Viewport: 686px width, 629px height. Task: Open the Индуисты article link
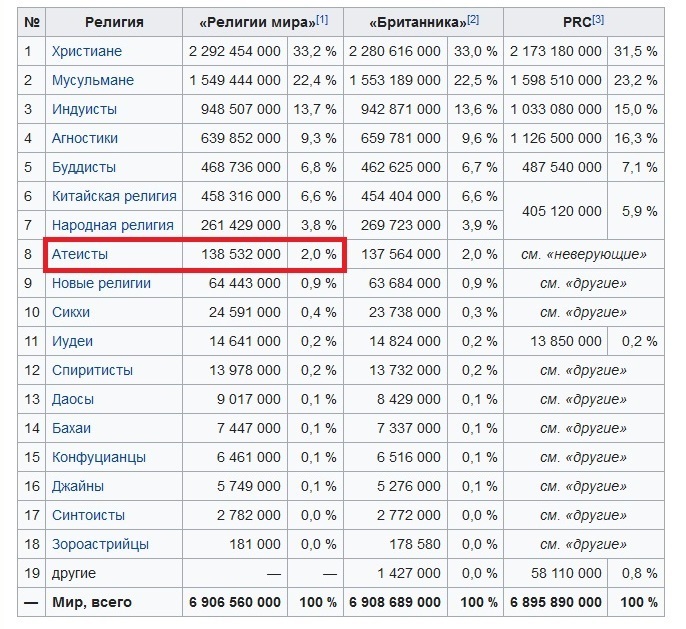tap(84, 109)
